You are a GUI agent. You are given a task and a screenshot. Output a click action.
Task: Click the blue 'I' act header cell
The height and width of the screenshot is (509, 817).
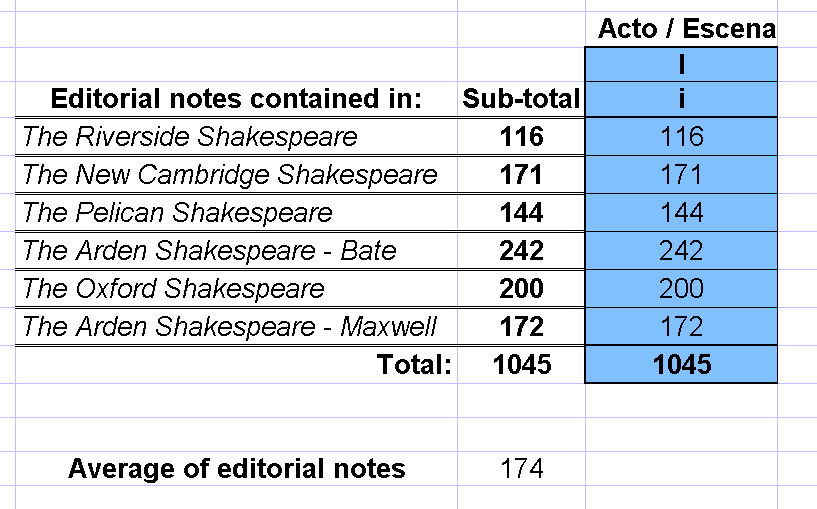click(682, 65)
